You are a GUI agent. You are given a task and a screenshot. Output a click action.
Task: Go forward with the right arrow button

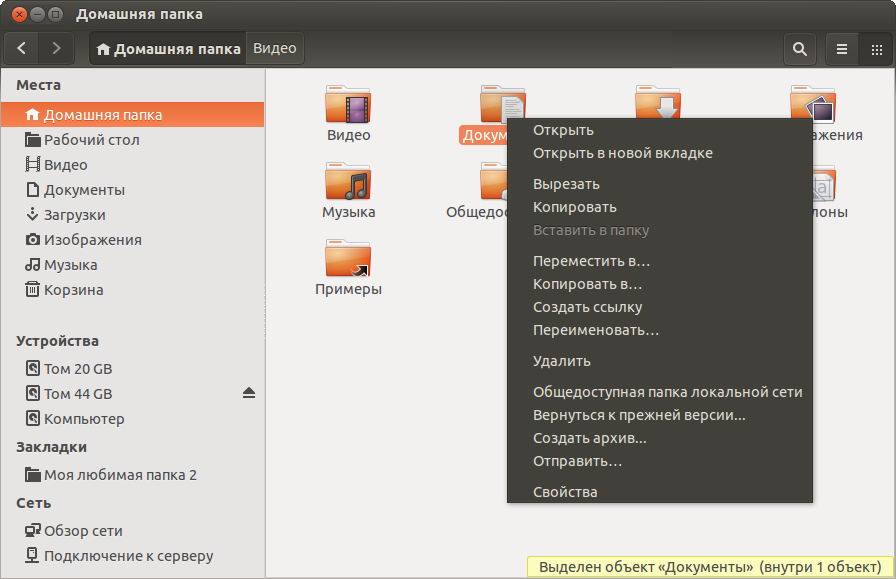[x=56, y=48]
